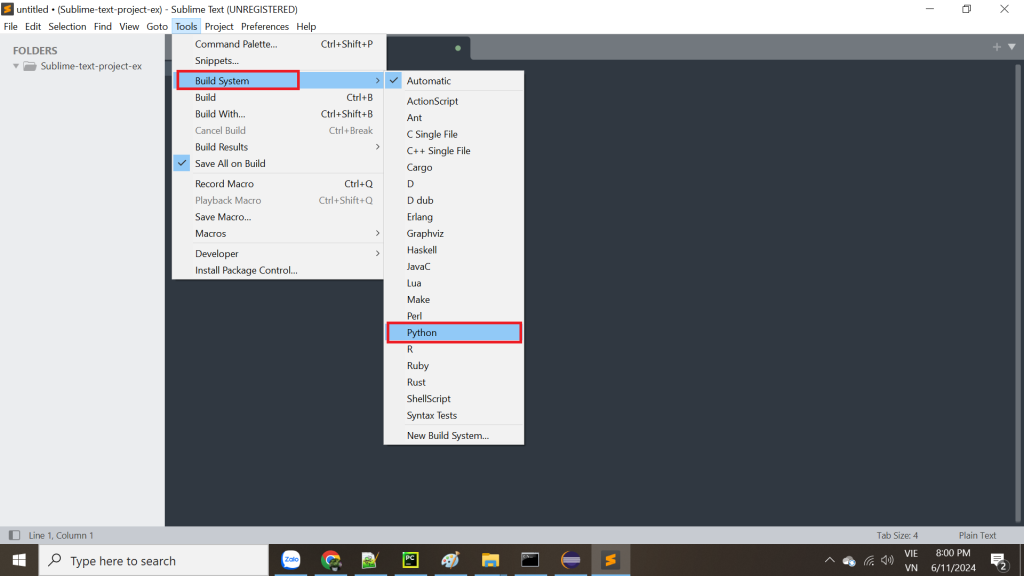Open File Explorer from taskbar
This screenshot has height=576, width=1024.
pos(490,560)
